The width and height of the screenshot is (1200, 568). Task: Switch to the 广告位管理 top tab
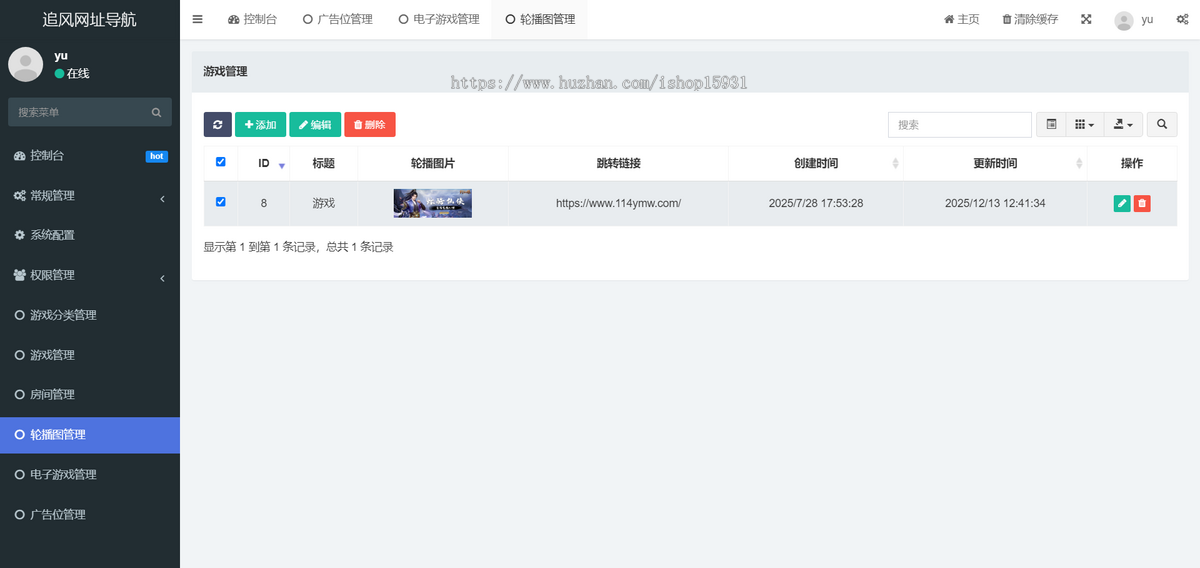point(337,19)
